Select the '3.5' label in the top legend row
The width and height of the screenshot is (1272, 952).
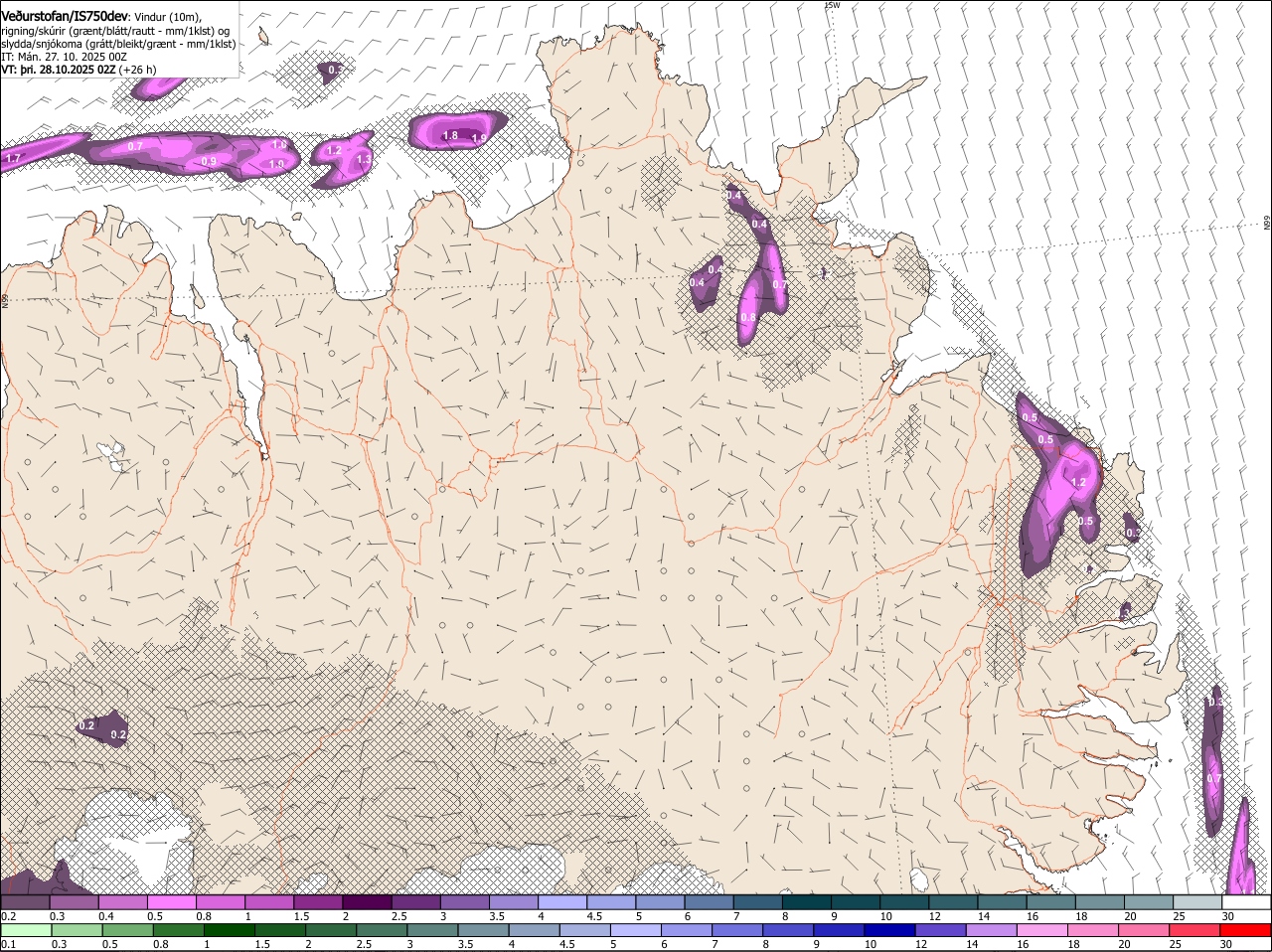(497, 916)
